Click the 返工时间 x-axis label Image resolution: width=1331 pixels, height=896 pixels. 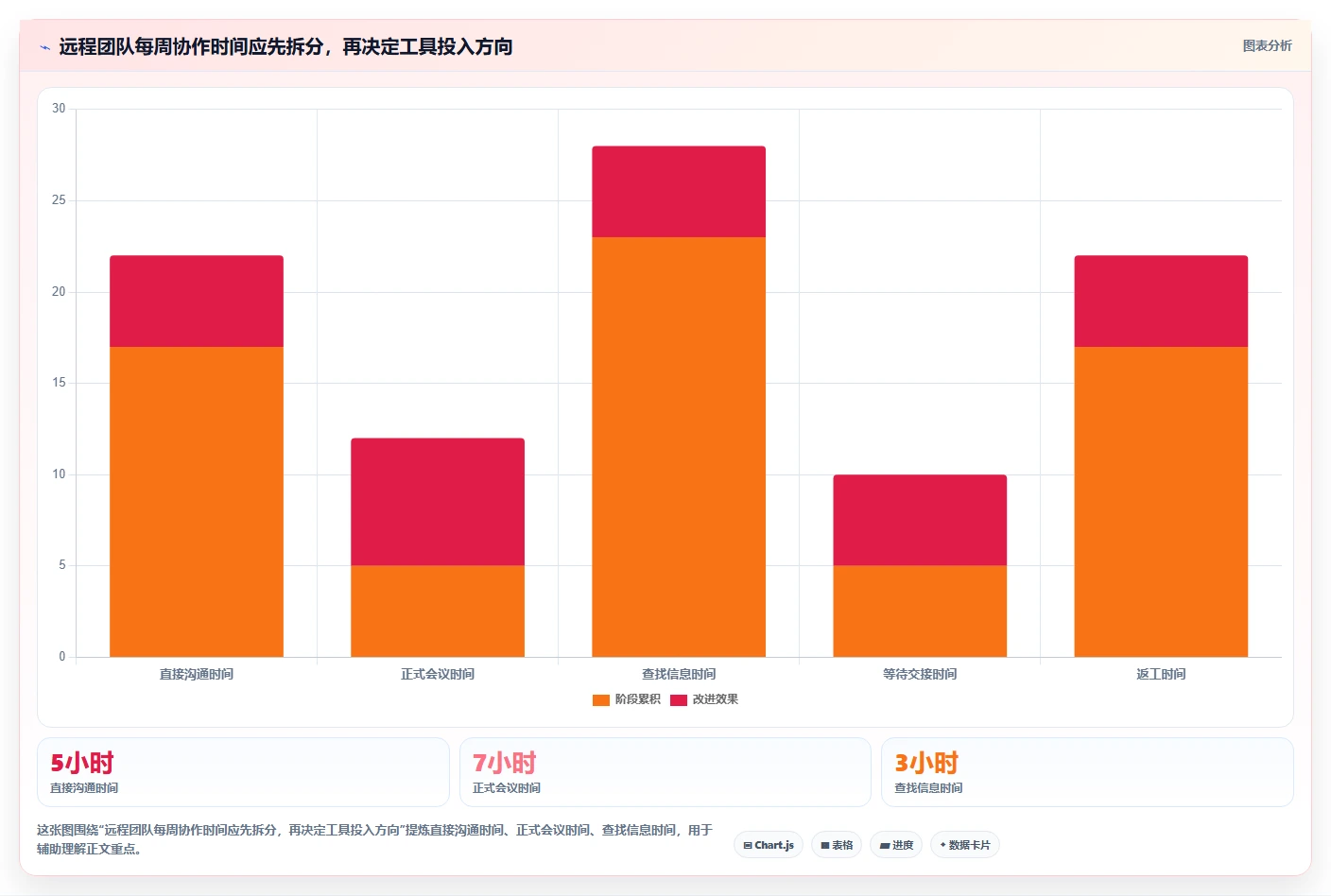tap(1161, 674)
